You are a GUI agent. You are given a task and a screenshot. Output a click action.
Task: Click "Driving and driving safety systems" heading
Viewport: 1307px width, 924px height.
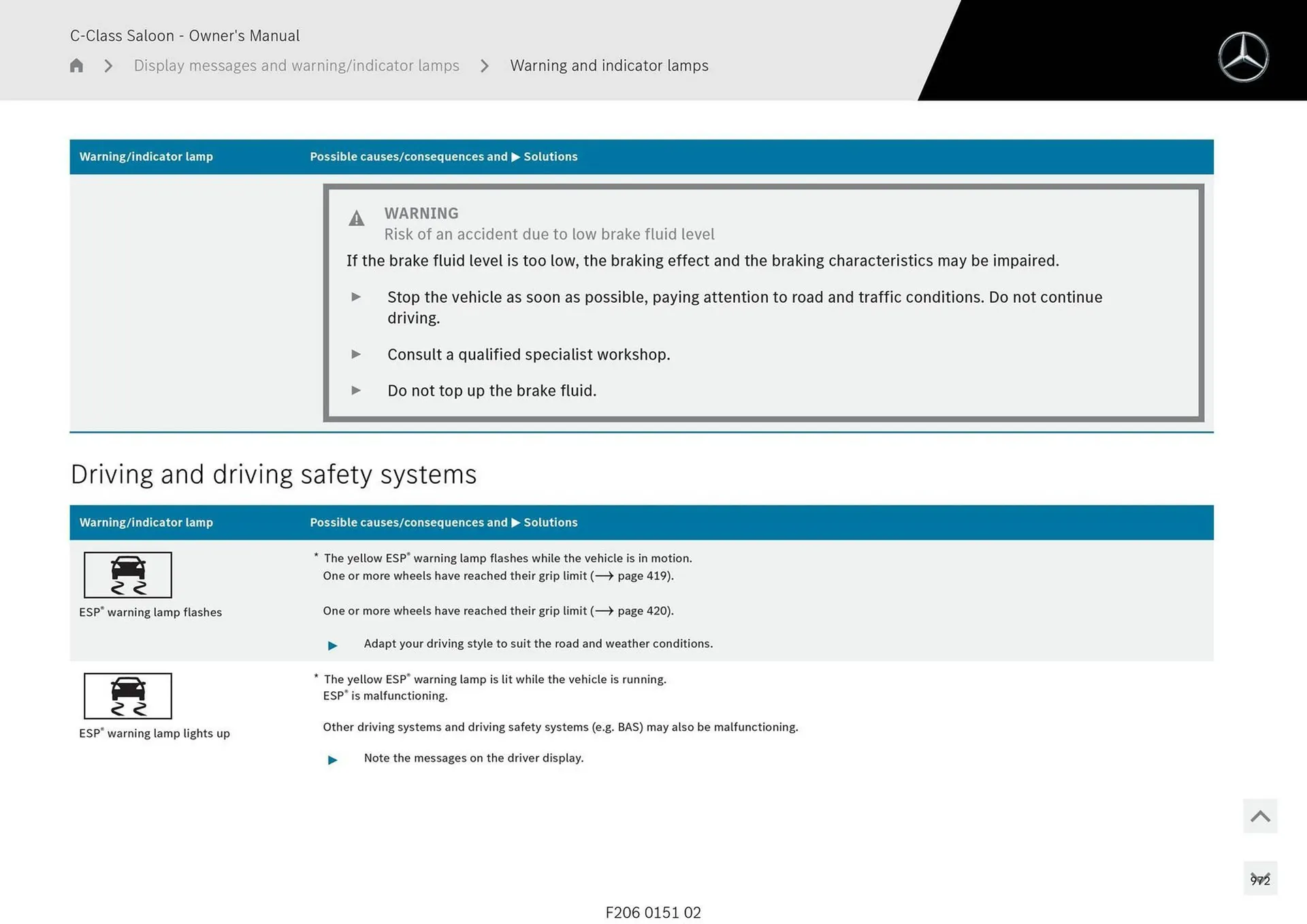tap(274, 474)
